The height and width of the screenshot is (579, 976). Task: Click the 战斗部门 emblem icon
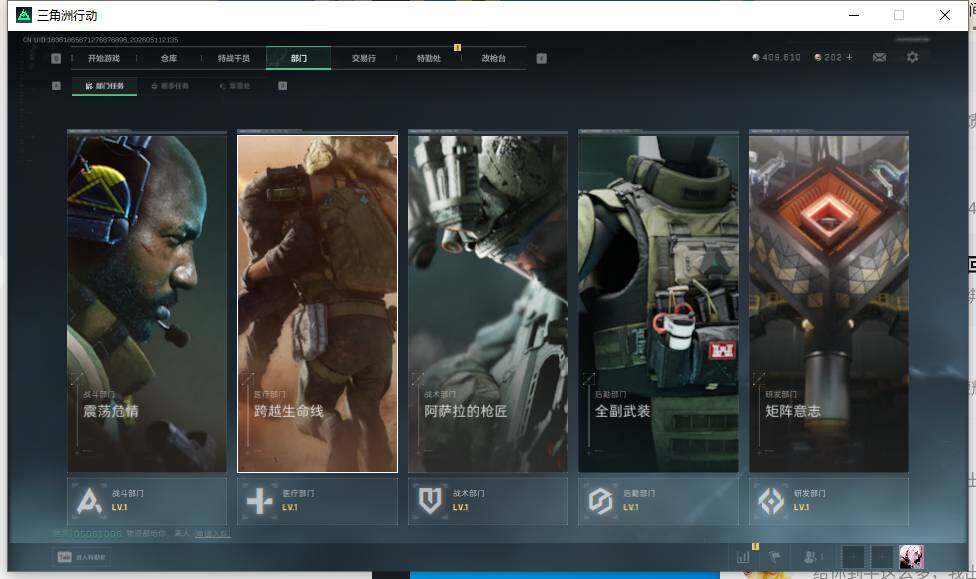click(89, 501)
